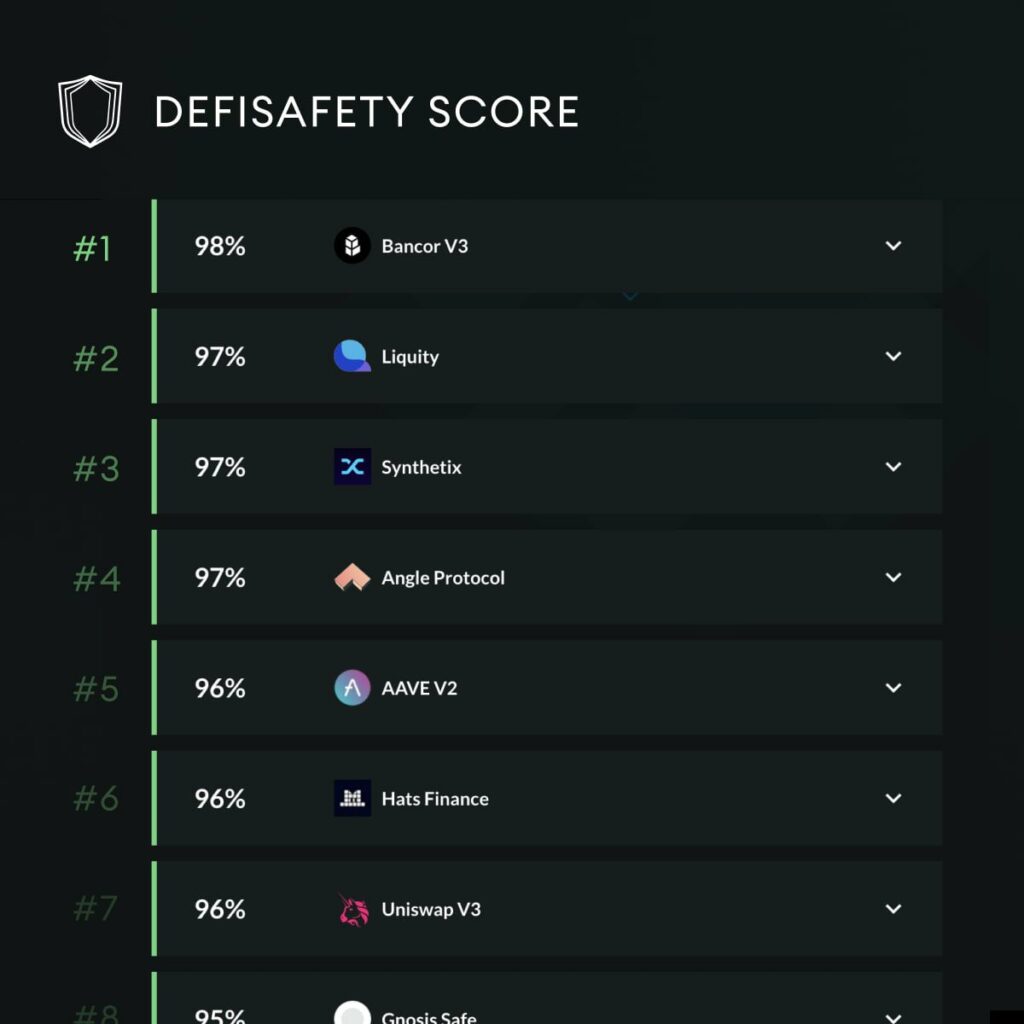Click the #1 rank number
The height and width of the screenshot is (1024, 1024).
point(93,248)
